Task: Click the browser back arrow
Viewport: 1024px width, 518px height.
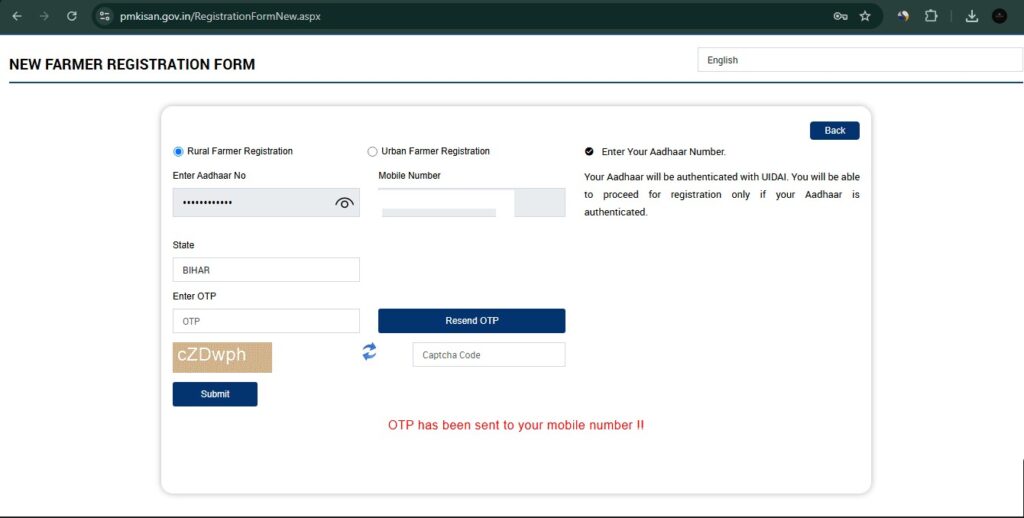Action: point(17,16)
